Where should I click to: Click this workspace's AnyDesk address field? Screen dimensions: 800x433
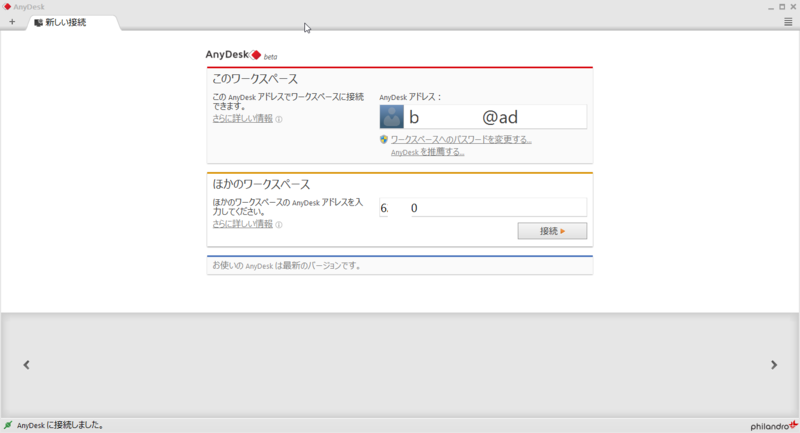[x=495, y=117]
